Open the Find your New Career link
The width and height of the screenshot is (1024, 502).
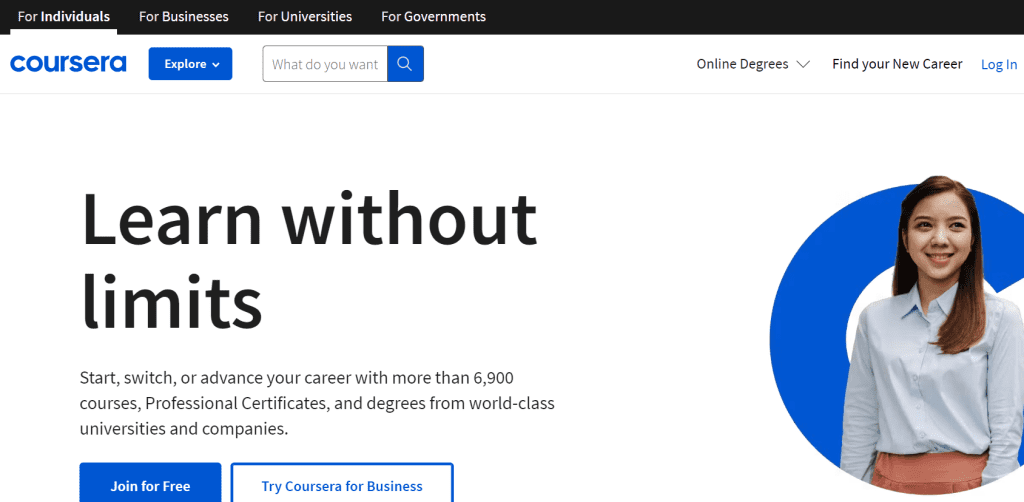coord(897,64)
